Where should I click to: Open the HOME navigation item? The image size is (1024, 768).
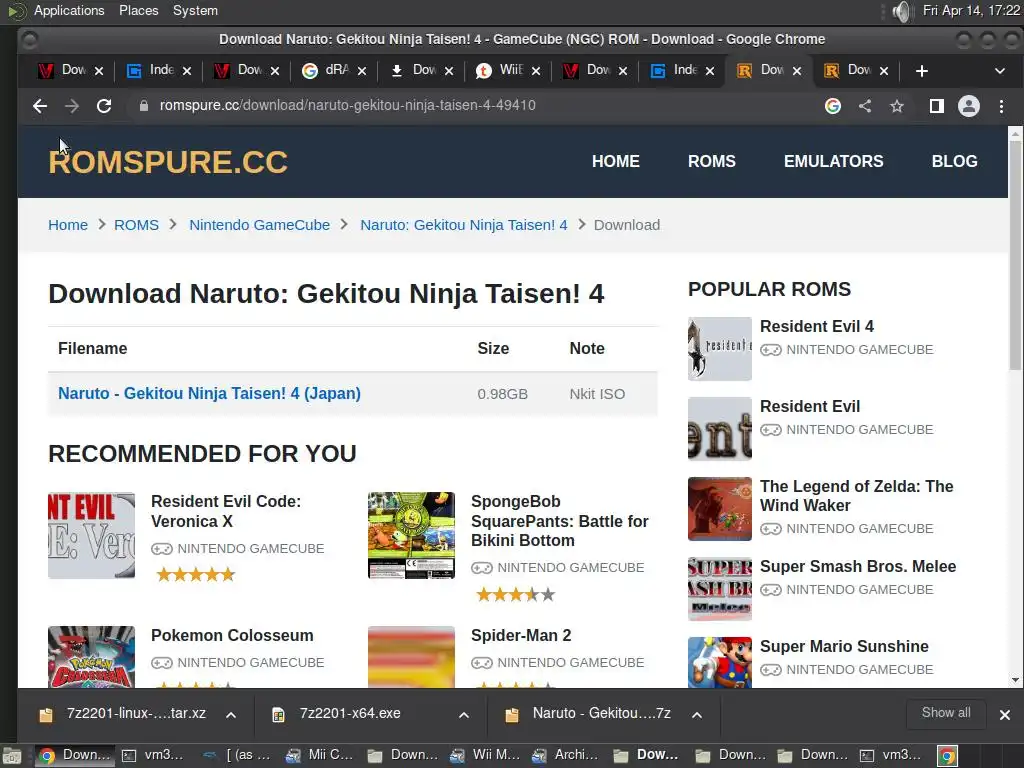[x=616, y=161]
